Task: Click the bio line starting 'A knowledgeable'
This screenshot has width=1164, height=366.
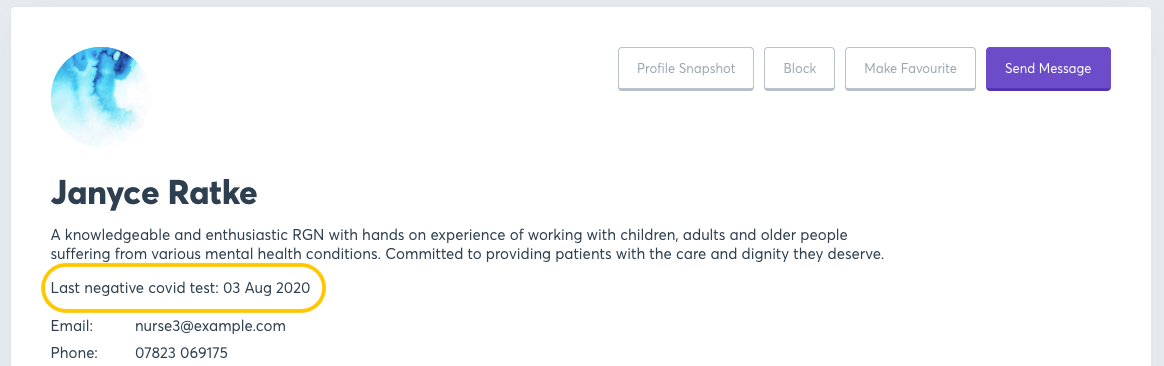Action: click(x=450, y=236)
